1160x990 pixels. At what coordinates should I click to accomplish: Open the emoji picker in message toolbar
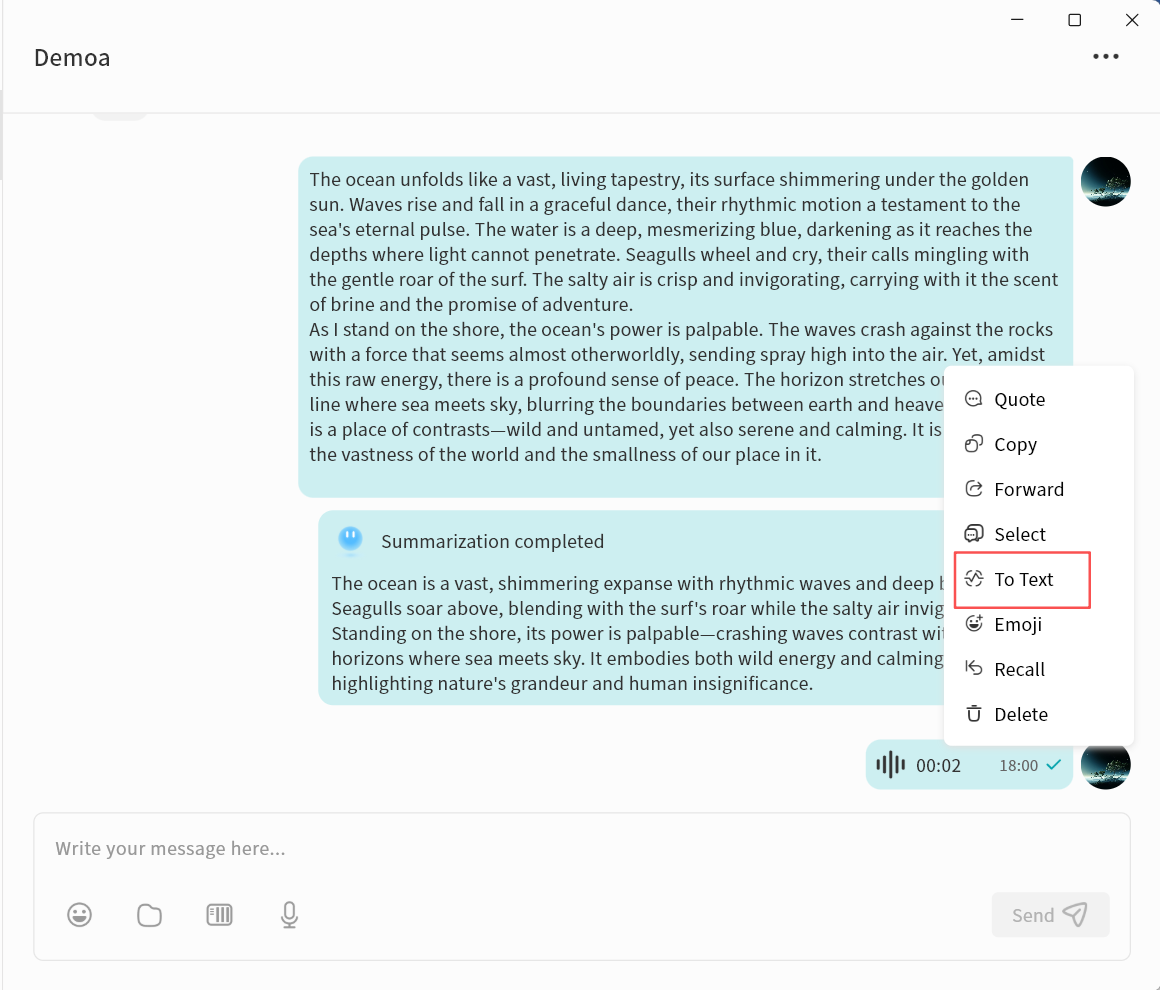80,914
